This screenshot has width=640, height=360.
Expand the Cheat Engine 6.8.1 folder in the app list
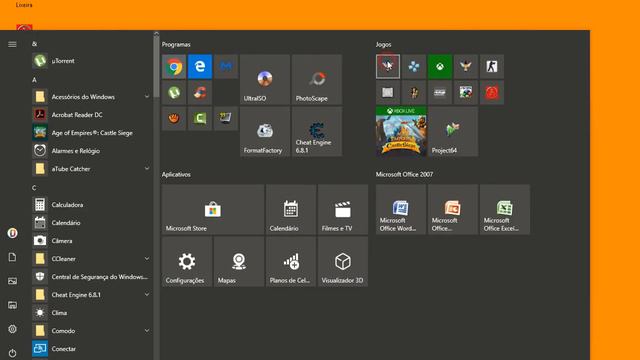point(91,295)
